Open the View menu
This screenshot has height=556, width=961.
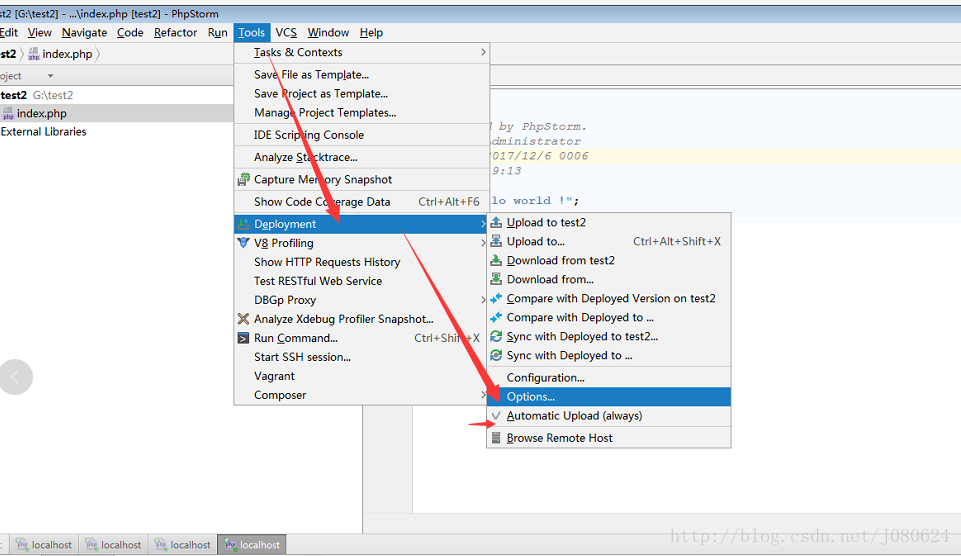coord(39,32)
